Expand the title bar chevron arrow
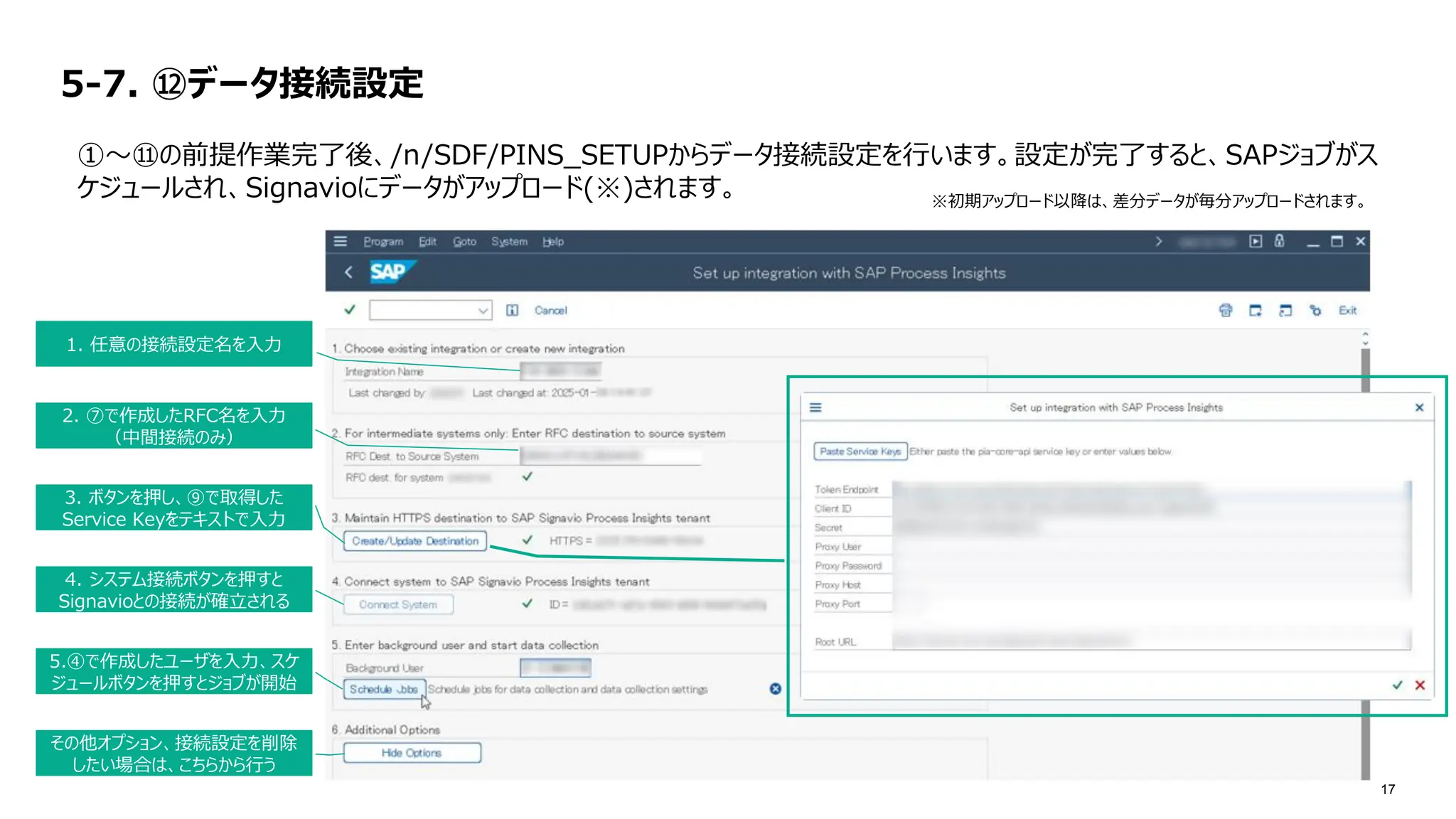Image resolution: width=1456 pixels, height=819 pixels. click(1159, 242)
